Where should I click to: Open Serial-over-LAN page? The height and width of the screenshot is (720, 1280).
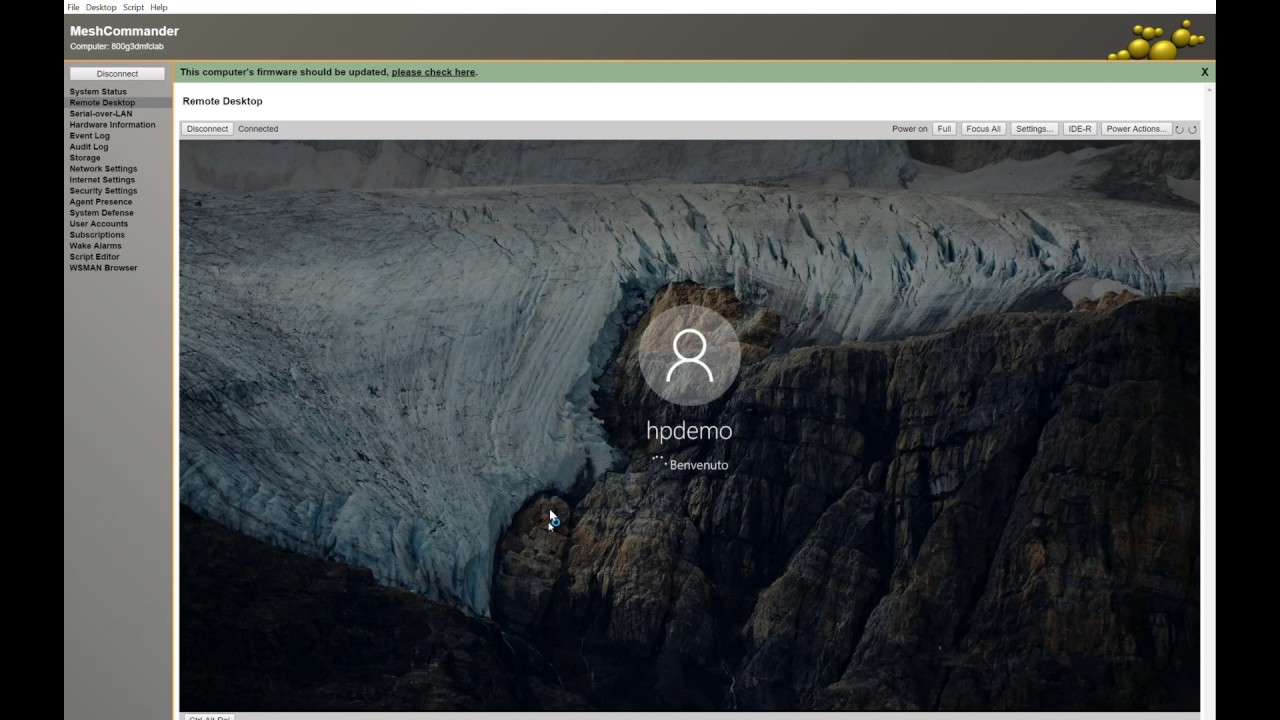pyautogui.click(x=101, y=114)
